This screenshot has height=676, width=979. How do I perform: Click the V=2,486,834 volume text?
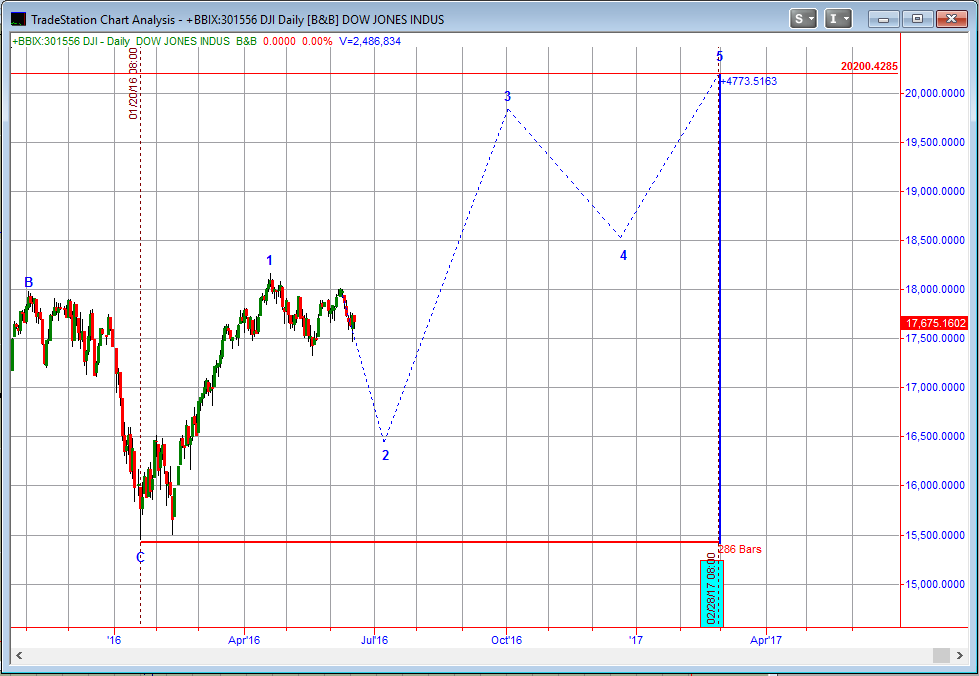click(370, 41)
